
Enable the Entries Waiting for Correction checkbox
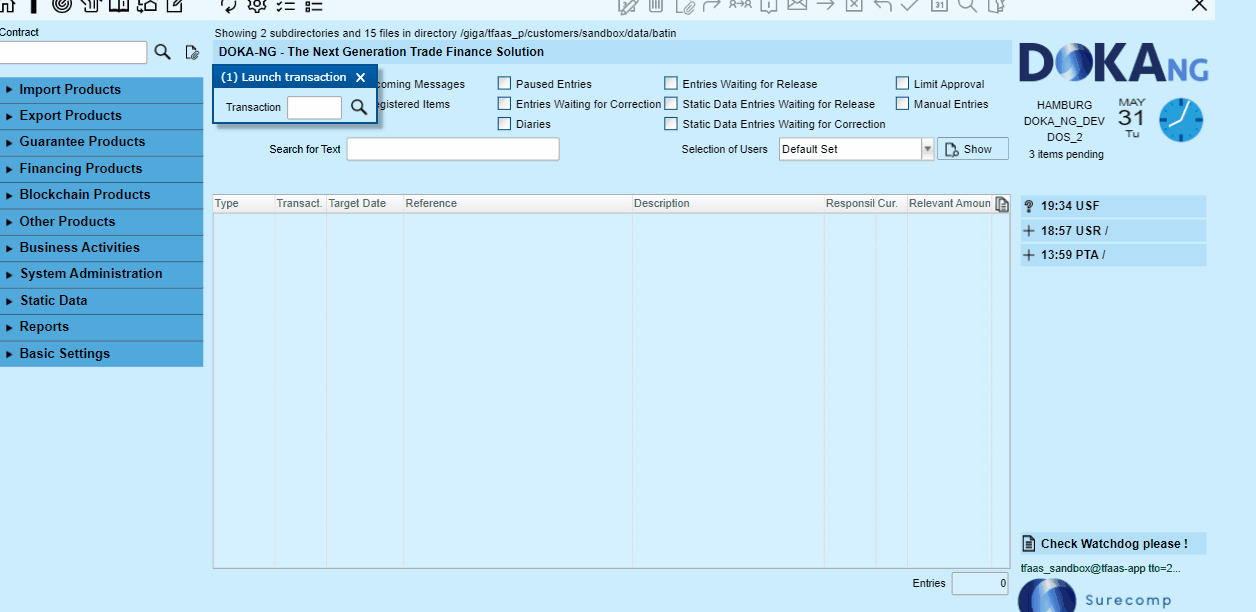pos(505,104)
